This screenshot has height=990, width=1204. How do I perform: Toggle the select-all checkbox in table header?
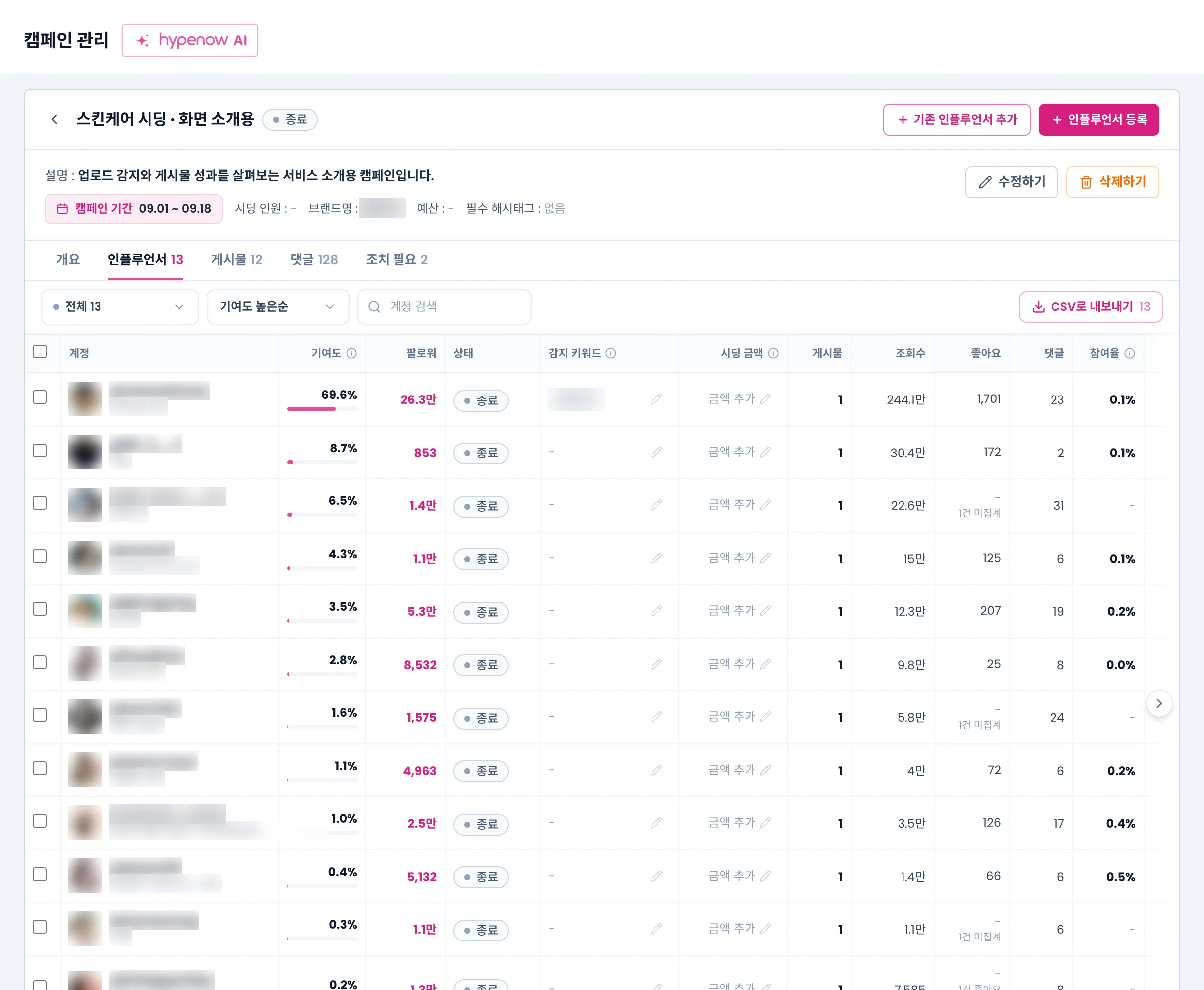pyautogui.click(x=40, y=351)
